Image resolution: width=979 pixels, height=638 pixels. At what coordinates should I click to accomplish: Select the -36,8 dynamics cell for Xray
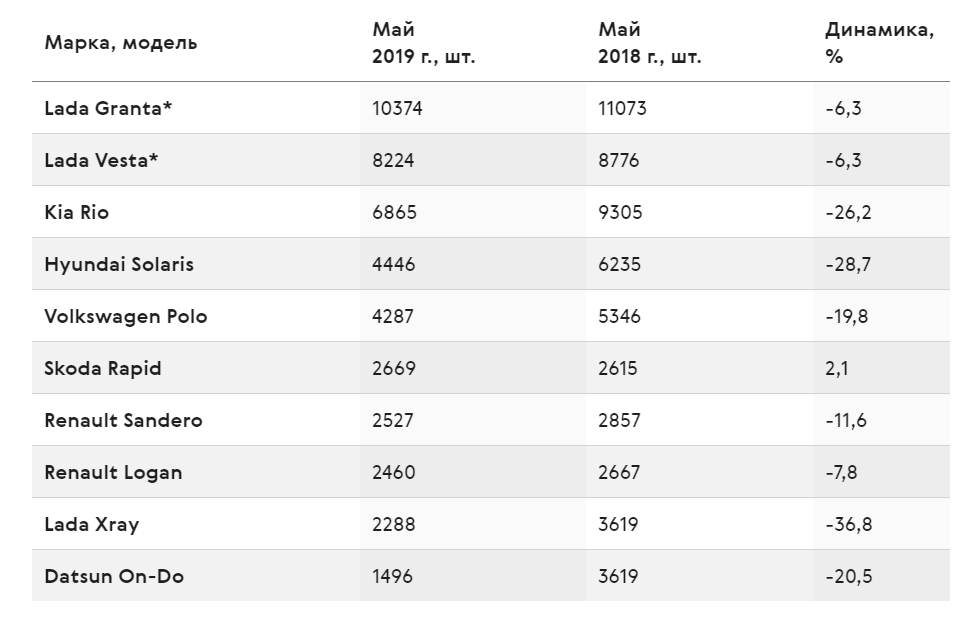(849, 524)
